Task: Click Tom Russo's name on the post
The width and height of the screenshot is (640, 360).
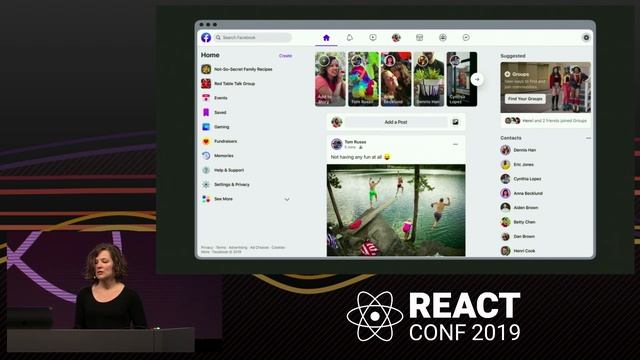Action: coord(355,142)
